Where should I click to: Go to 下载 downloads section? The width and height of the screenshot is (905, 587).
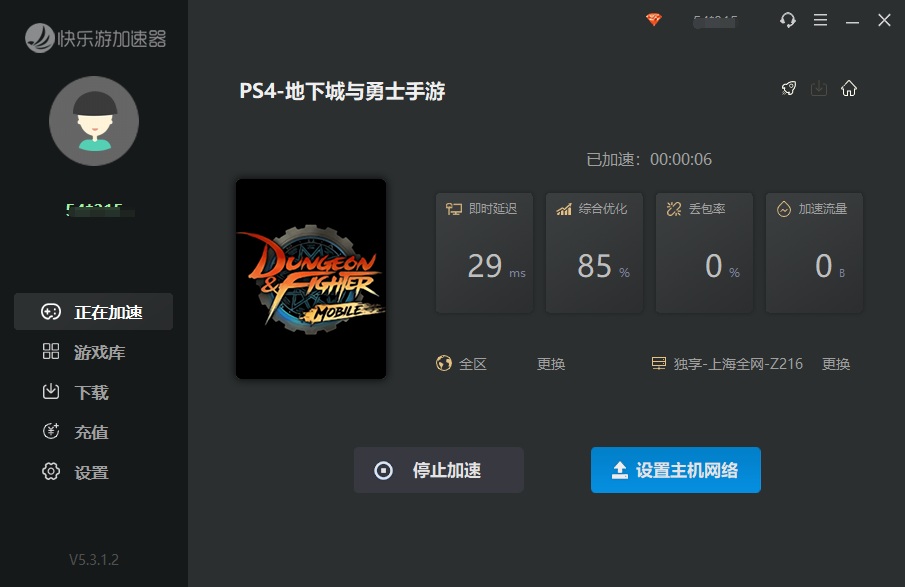coord(94,392)
